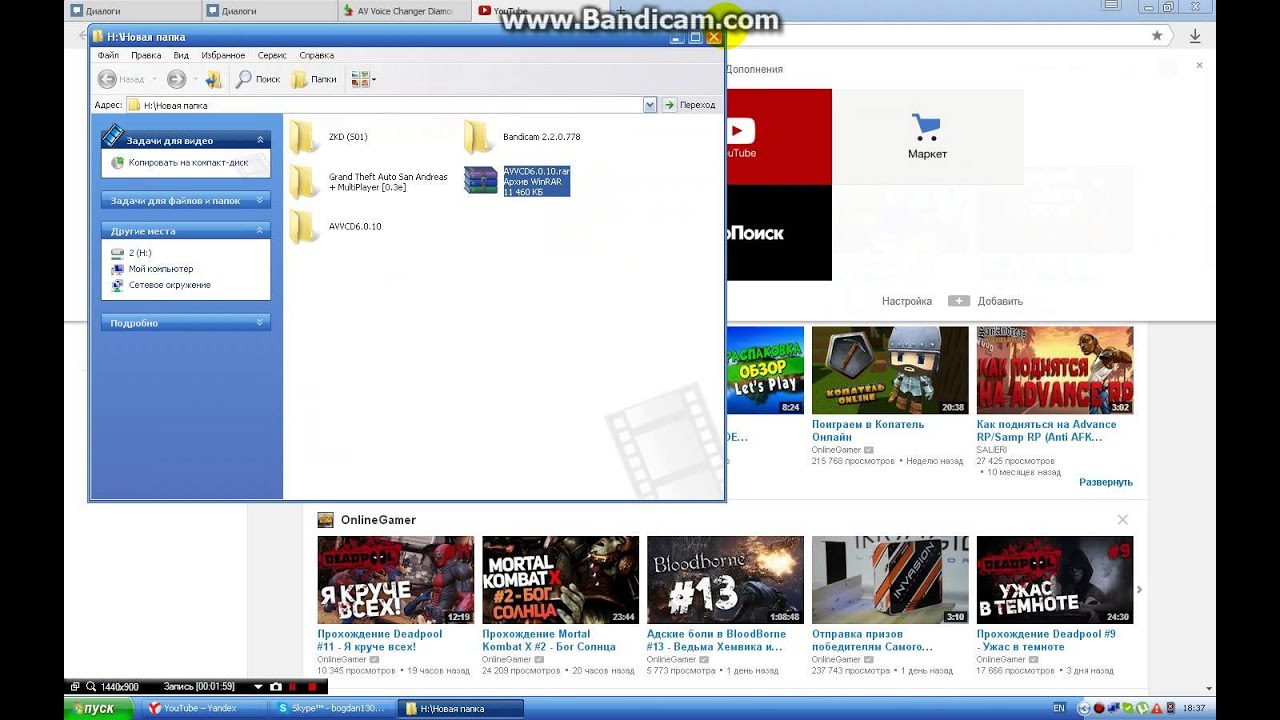Collapse the Другие места panel

click(x=260, y=231)
